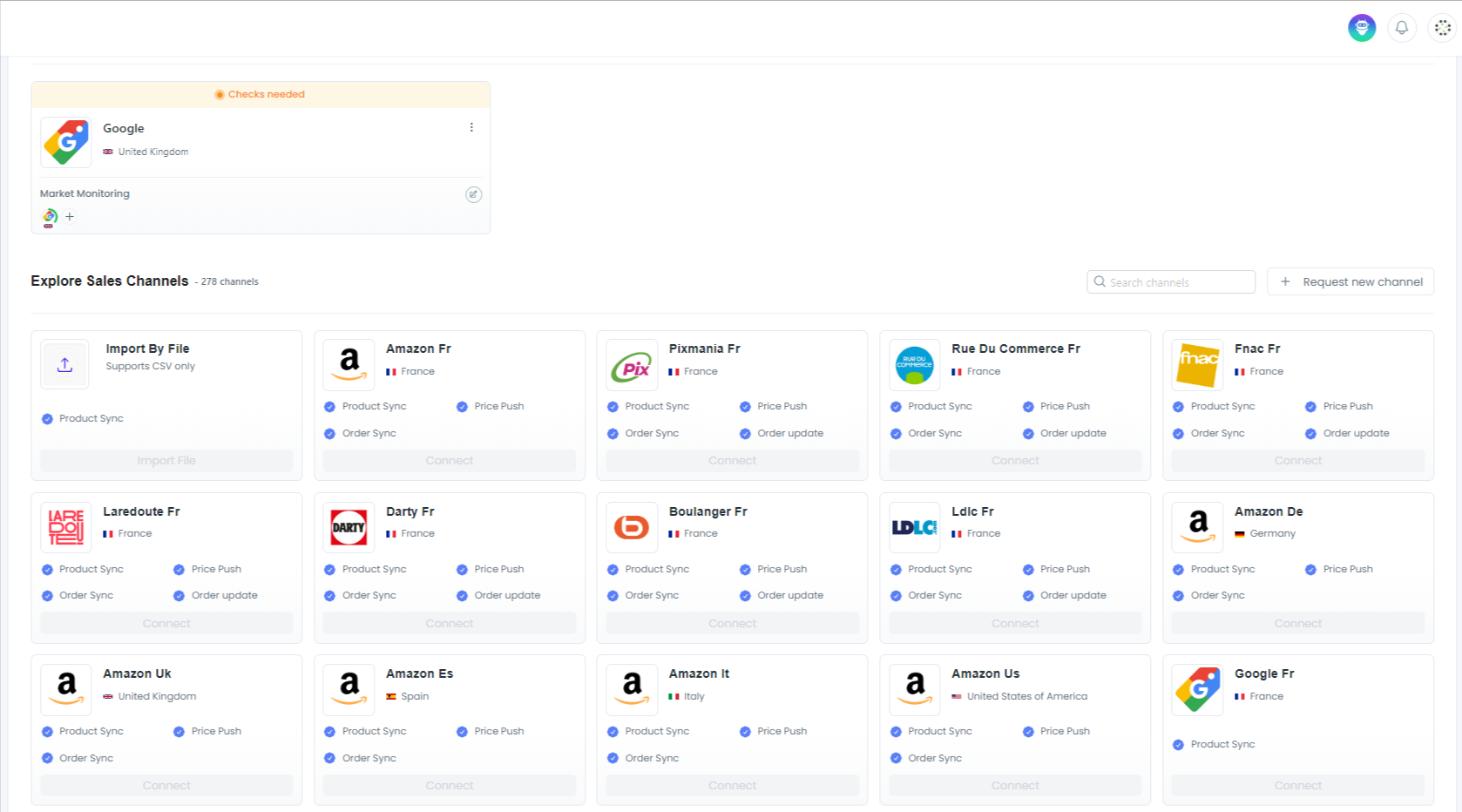The image size is (1462, 812).
Task: Click Request new channel button
Action: point(1350,281)
